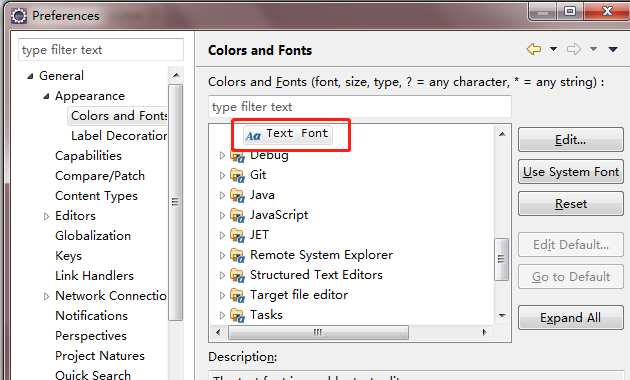Open the Keys preference page
This screenshot has height=380, width=630.
pyautogui.click(x=68, y=256)
